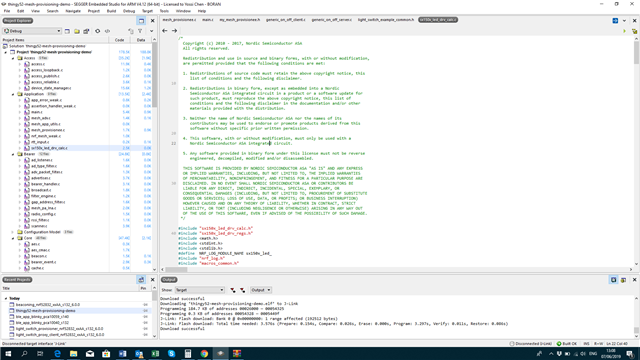Toggle the INS insert mode status indicator

[x=587, y=344]
